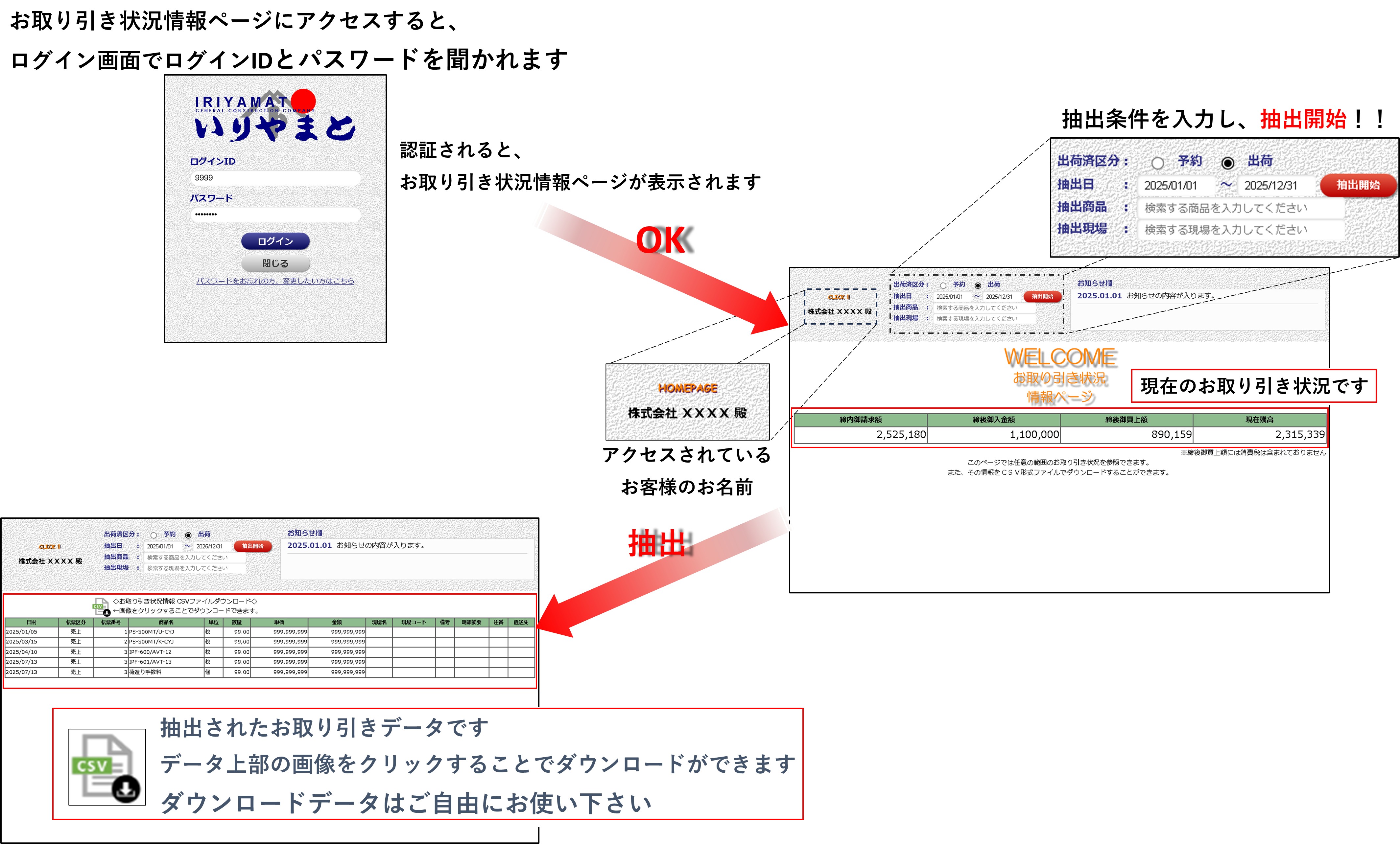
Task: Click the パスワード input field
Action: click(x=275, y=214)
